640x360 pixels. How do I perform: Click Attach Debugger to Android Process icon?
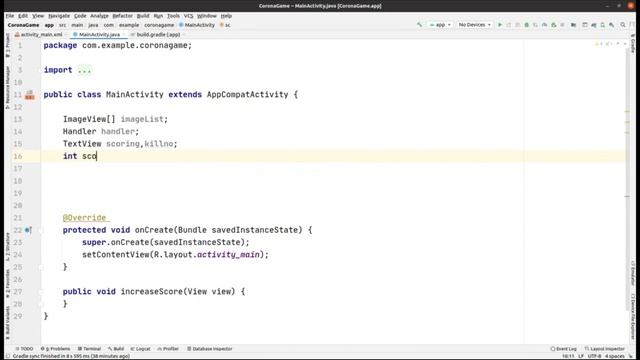click(x=553, y=25)
